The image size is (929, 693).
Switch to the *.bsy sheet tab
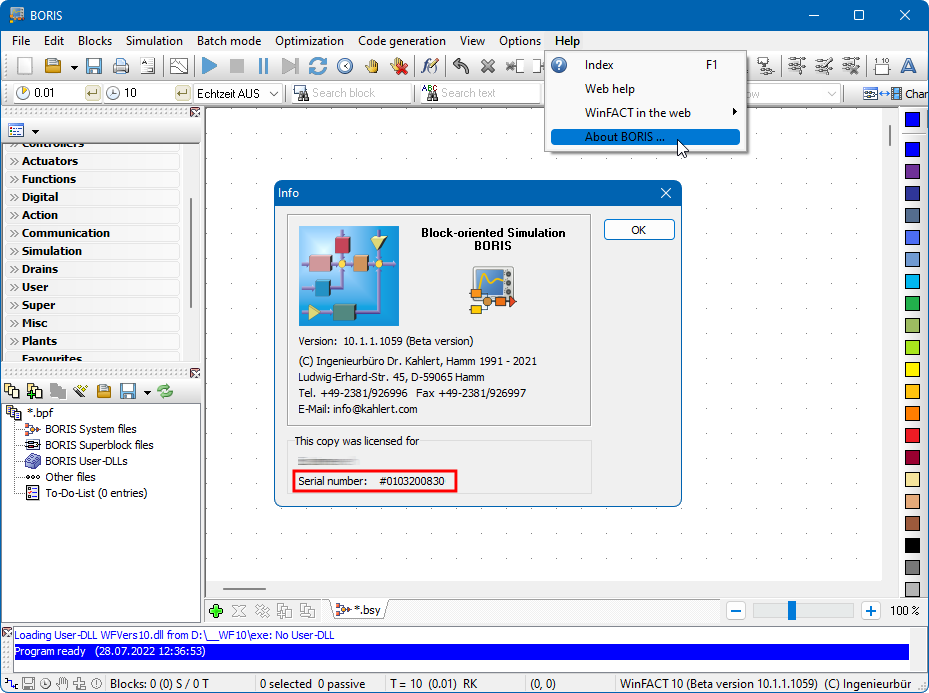click(x=360, y=610)
